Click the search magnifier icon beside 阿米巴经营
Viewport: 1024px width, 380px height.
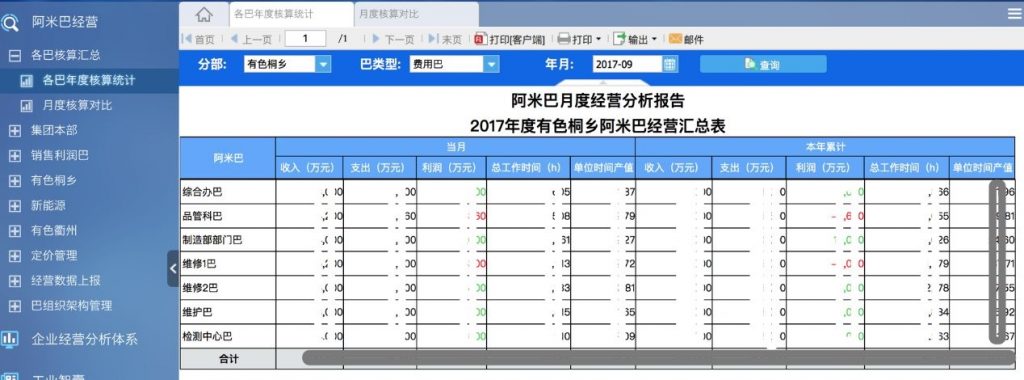coord(10,24)
